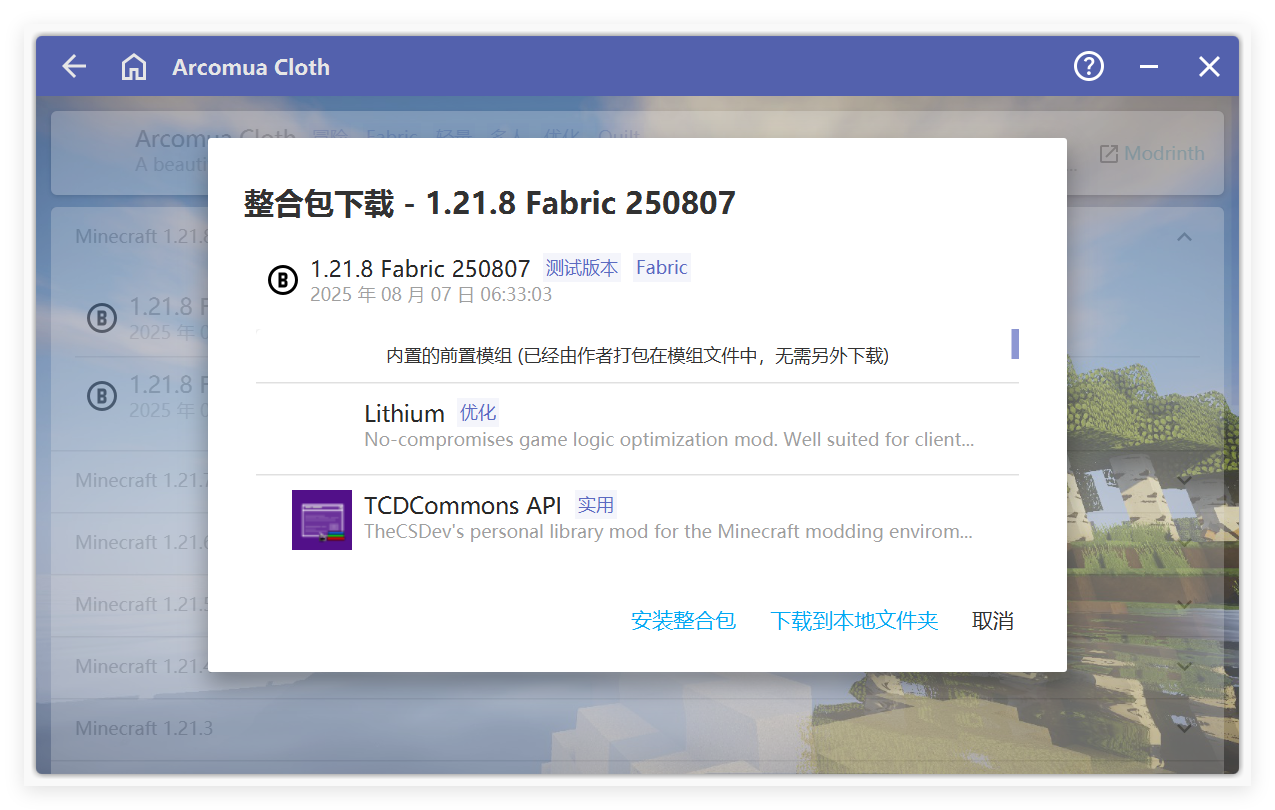
Task: Select the Lithium mod entry
Action: [637, 426]
